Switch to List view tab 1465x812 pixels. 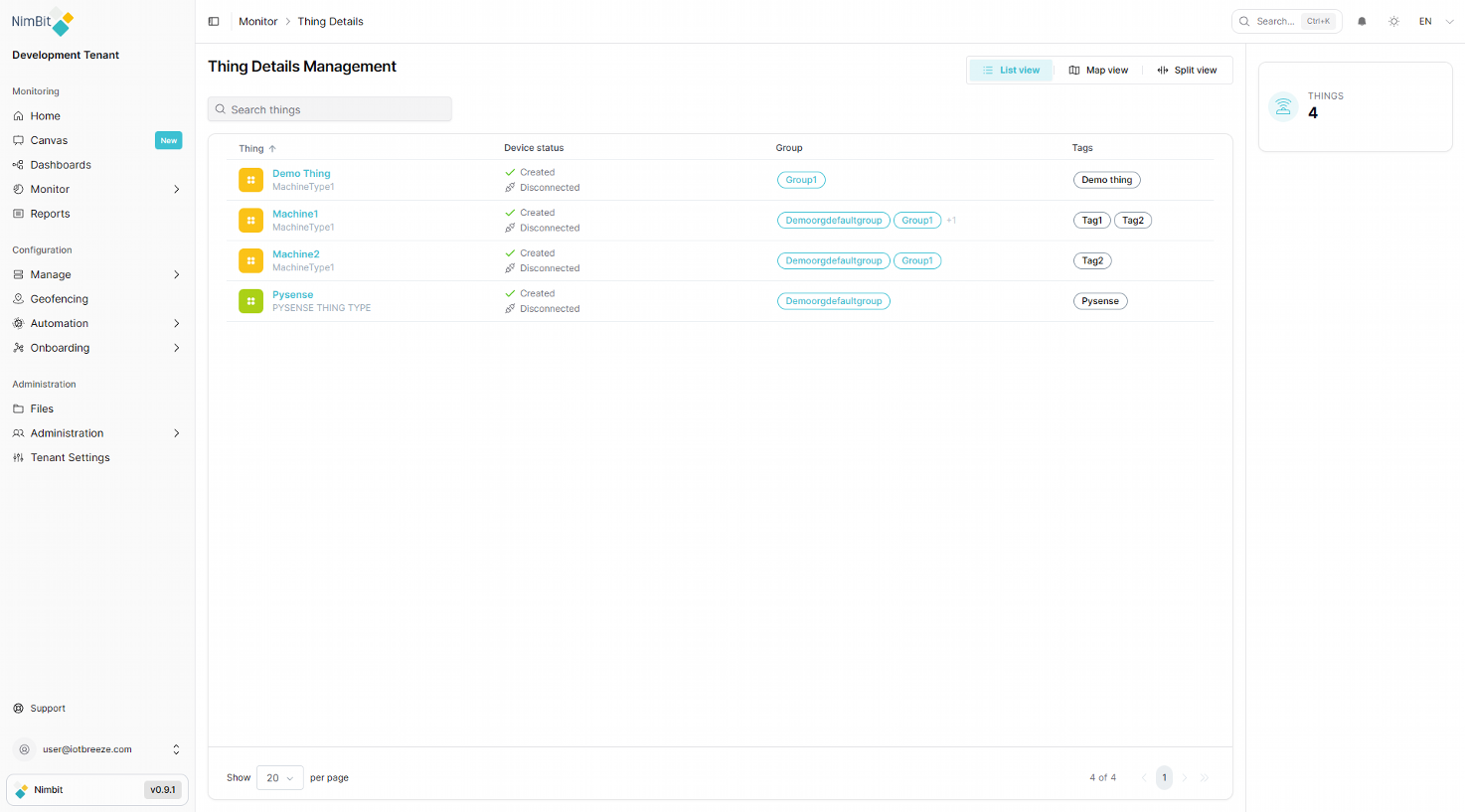pyautogui.click(x=1011, y=70)
